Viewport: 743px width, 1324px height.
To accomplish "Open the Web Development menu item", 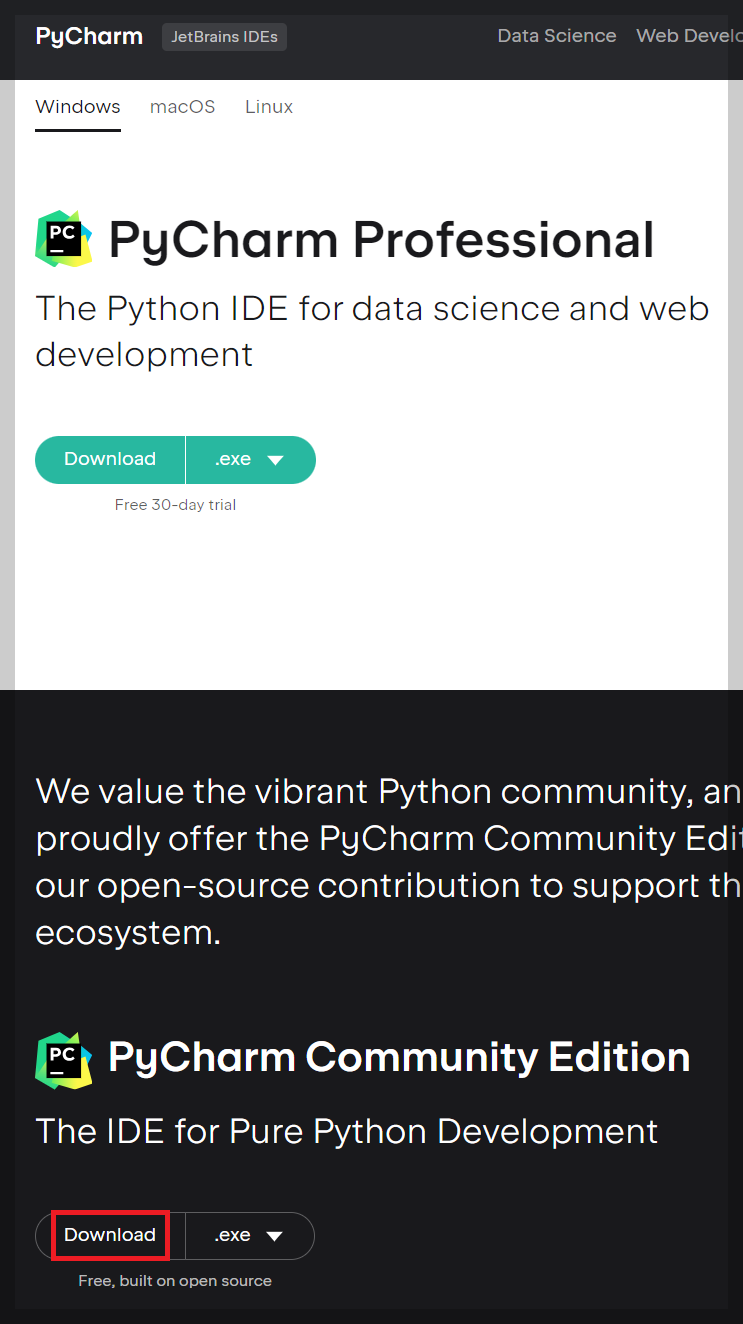I will coord(689,36).
